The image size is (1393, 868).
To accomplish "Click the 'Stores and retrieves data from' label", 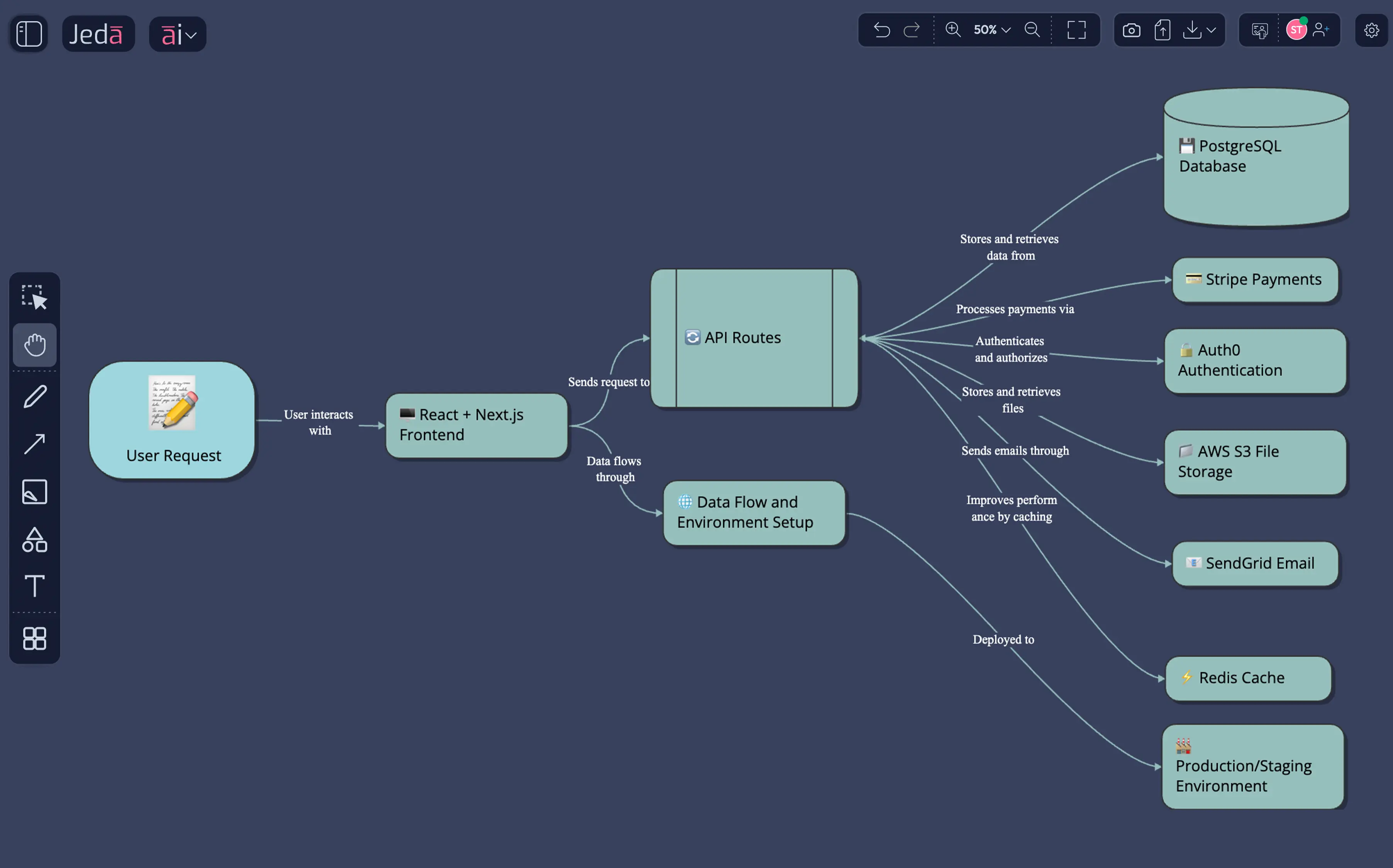I will pyautogui.click(x=1010, y=248).
